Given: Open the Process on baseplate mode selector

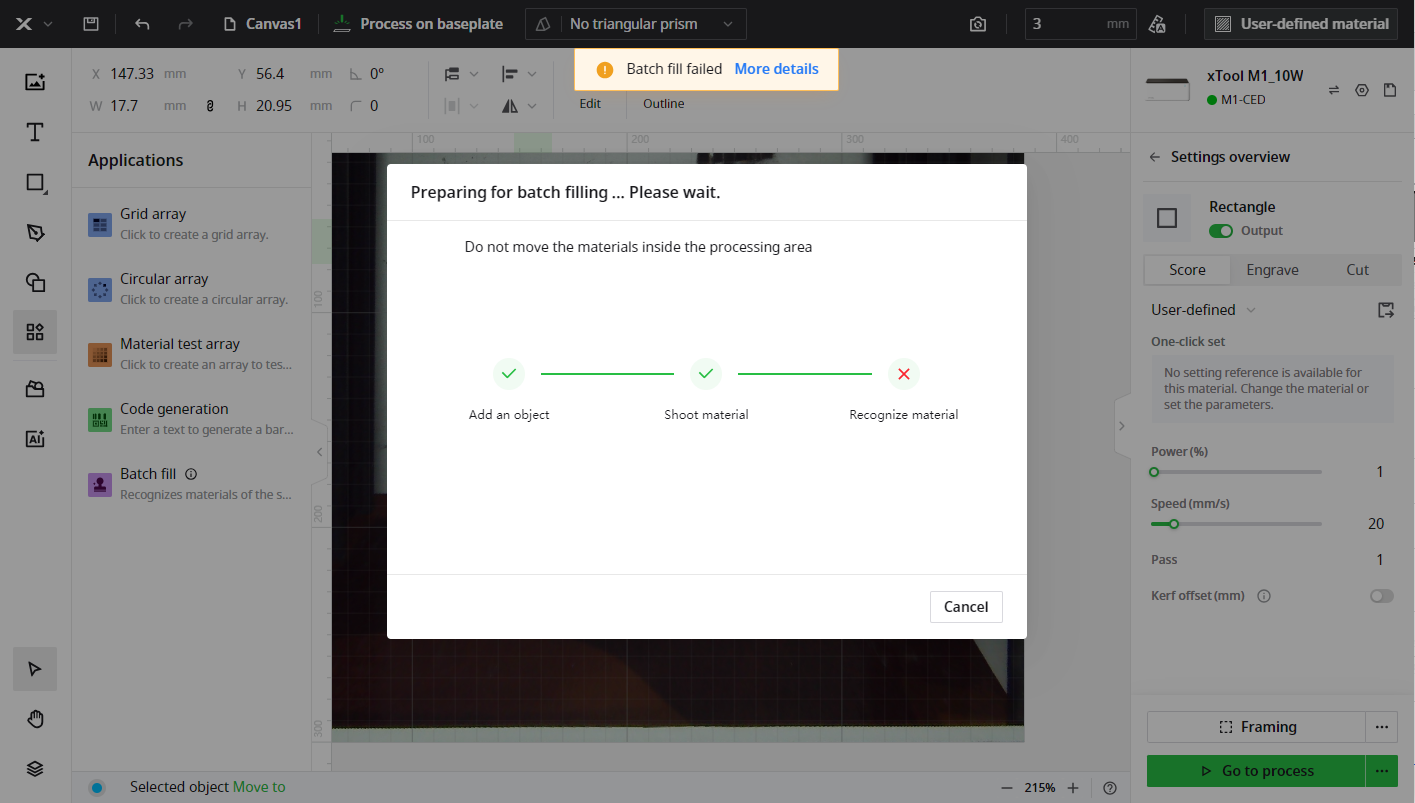Looking at the screenshot, I should click(x=418, y=24).
